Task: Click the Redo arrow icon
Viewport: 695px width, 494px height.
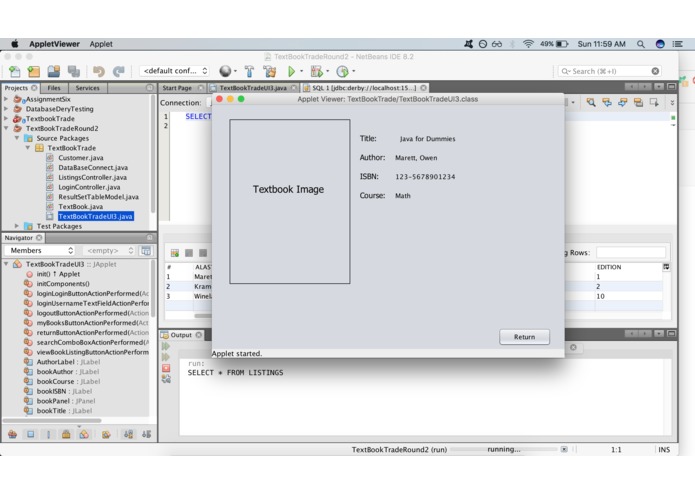Action: click(x=118, y=71)
